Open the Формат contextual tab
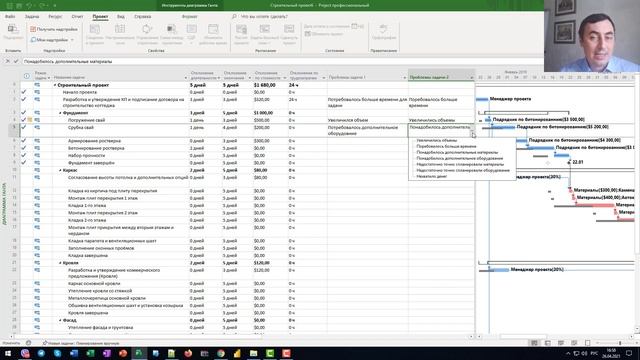 click(189, 17)
